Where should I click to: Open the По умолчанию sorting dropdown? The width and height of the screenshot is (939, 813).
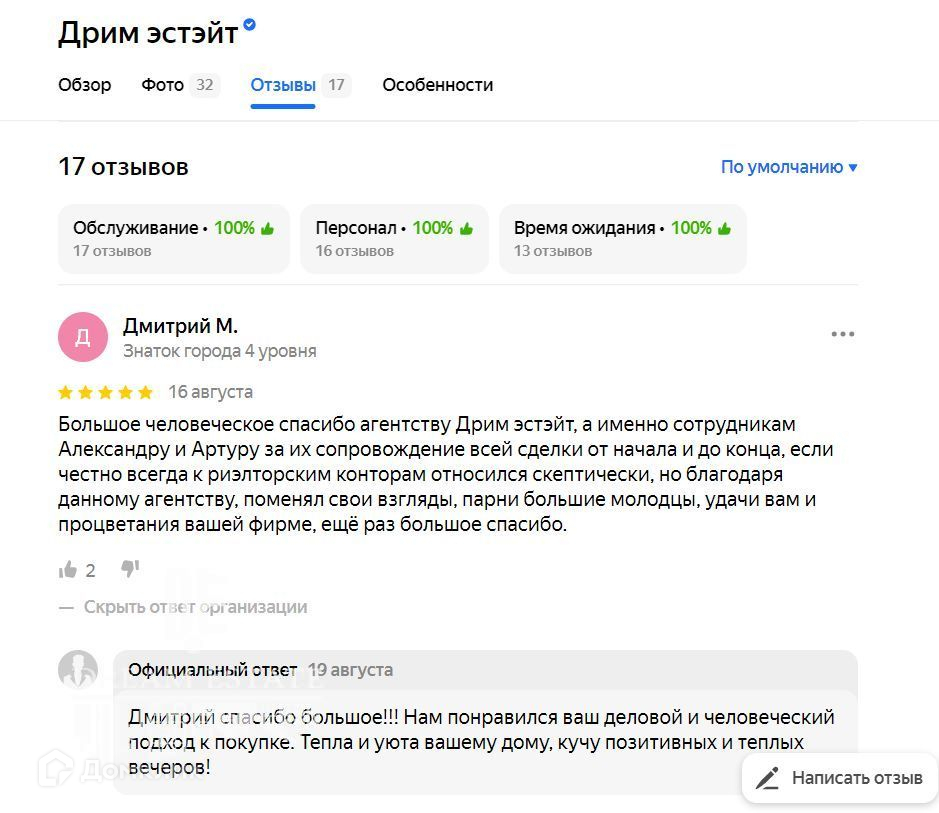pos(789,167)
